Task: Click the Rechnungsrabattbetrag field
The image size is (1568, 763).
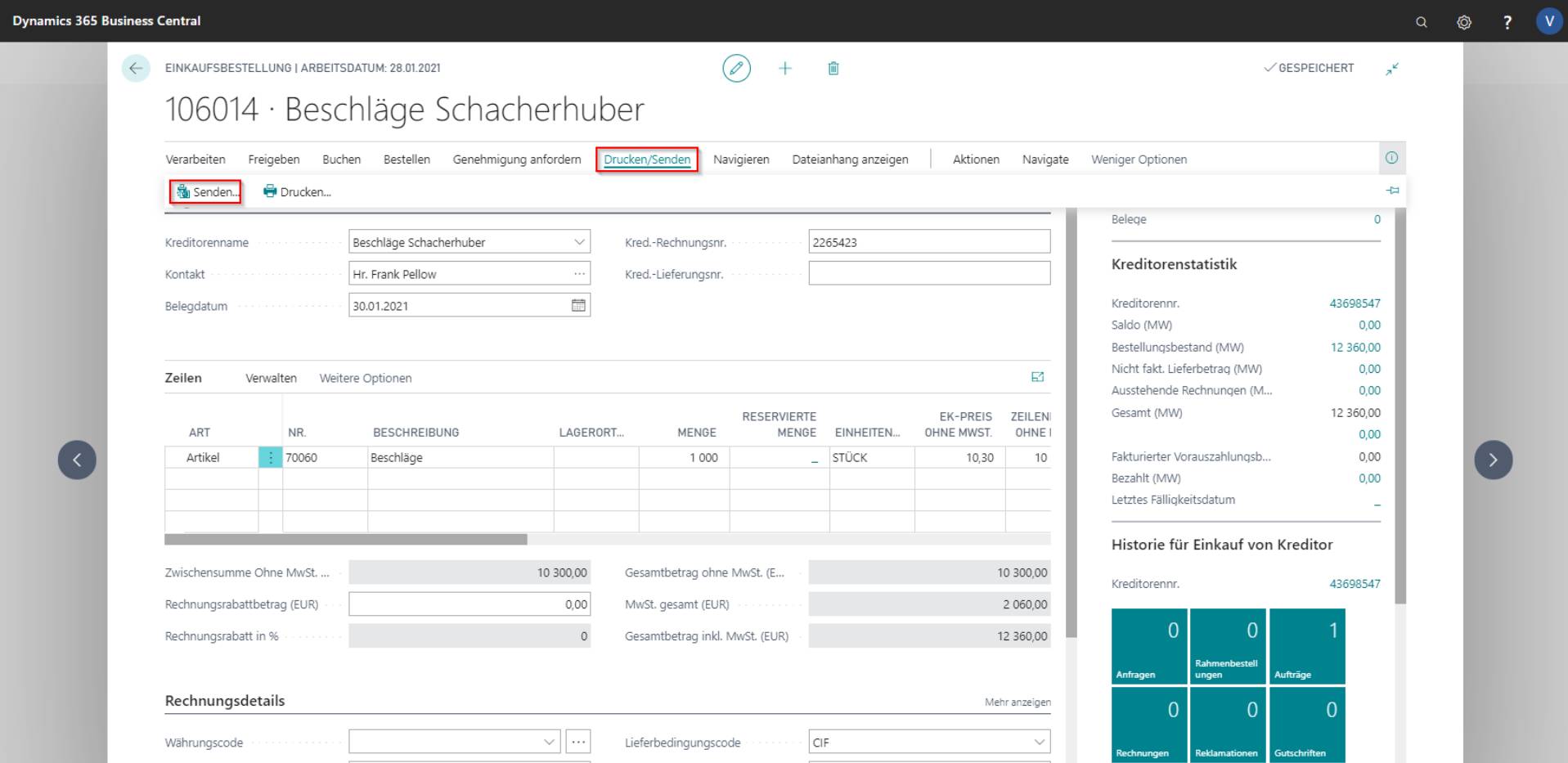Action: [470, 604]
